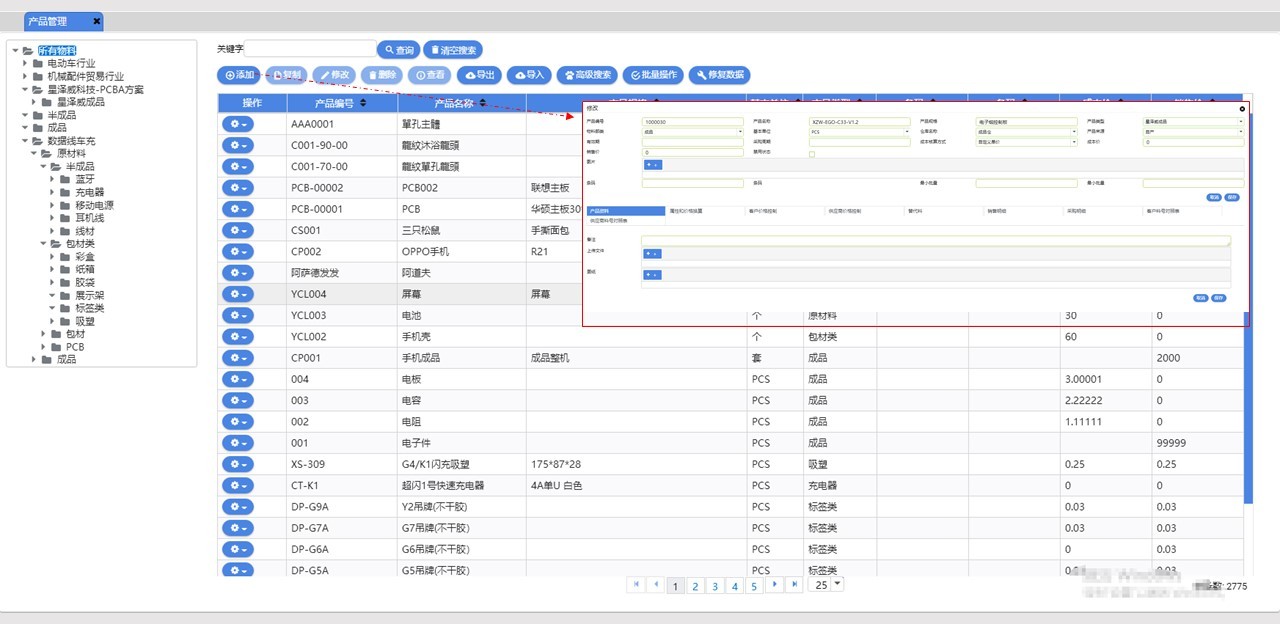
Task: Sort by 产品编号 column header
Action: coord(330,103)
